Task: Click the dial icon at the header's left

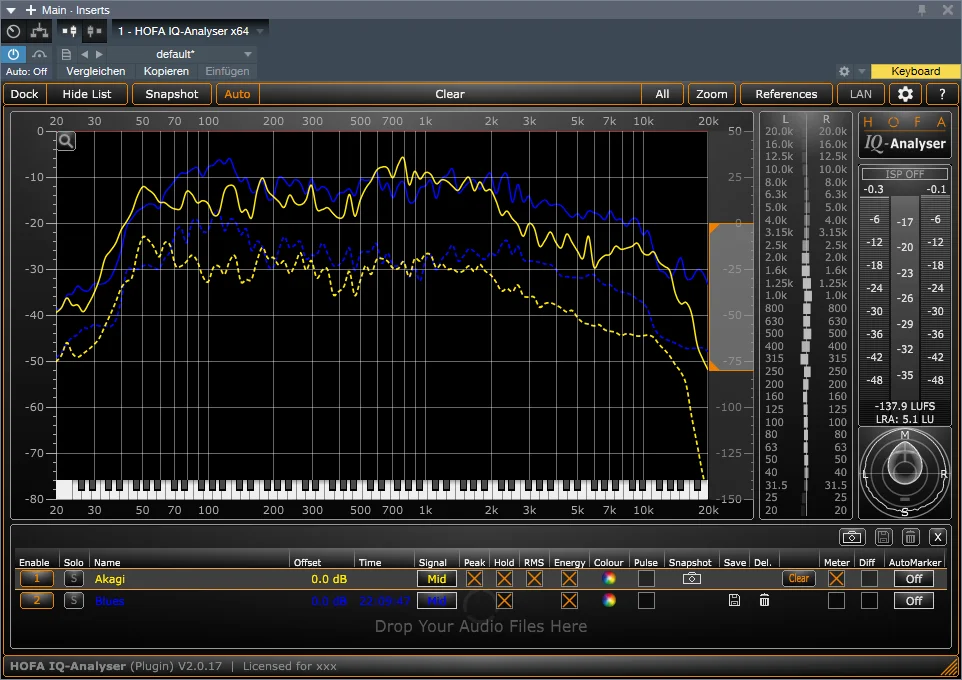Action: click(x=13, y=31)
